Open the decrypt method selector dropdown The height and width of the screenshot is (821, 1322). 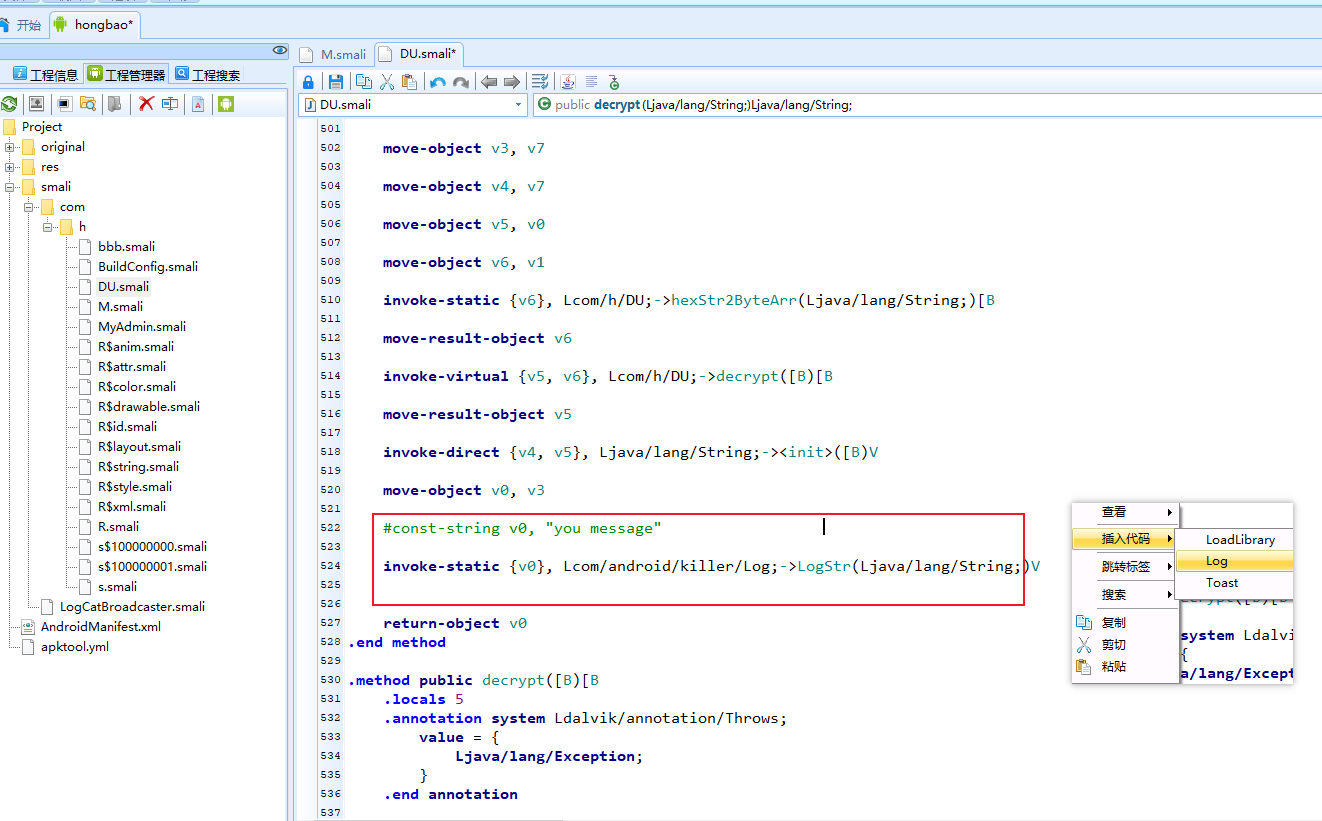(x=929, y=104)
